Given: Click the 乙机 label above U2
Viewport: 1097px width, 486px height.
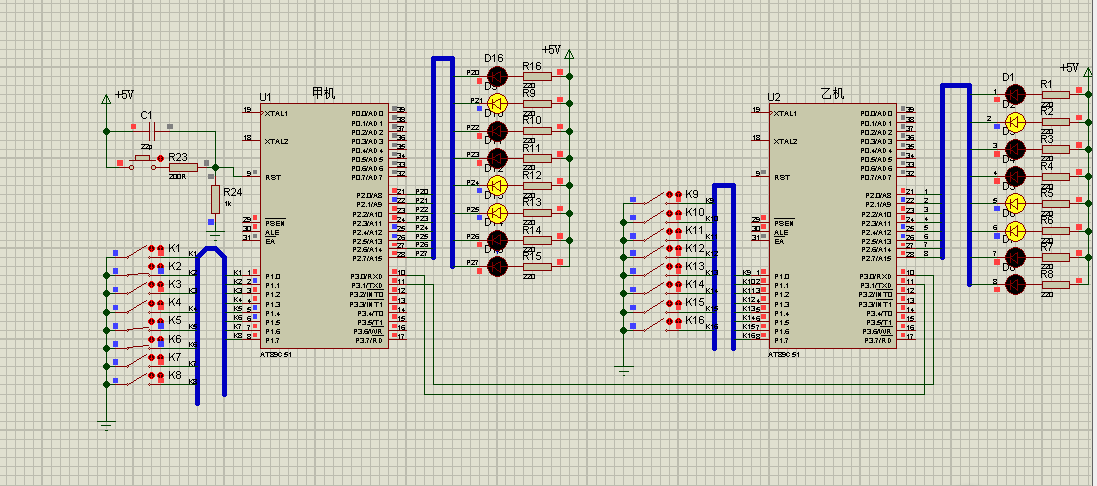Looking at the screenshot, I should click(x=833, y=93).
